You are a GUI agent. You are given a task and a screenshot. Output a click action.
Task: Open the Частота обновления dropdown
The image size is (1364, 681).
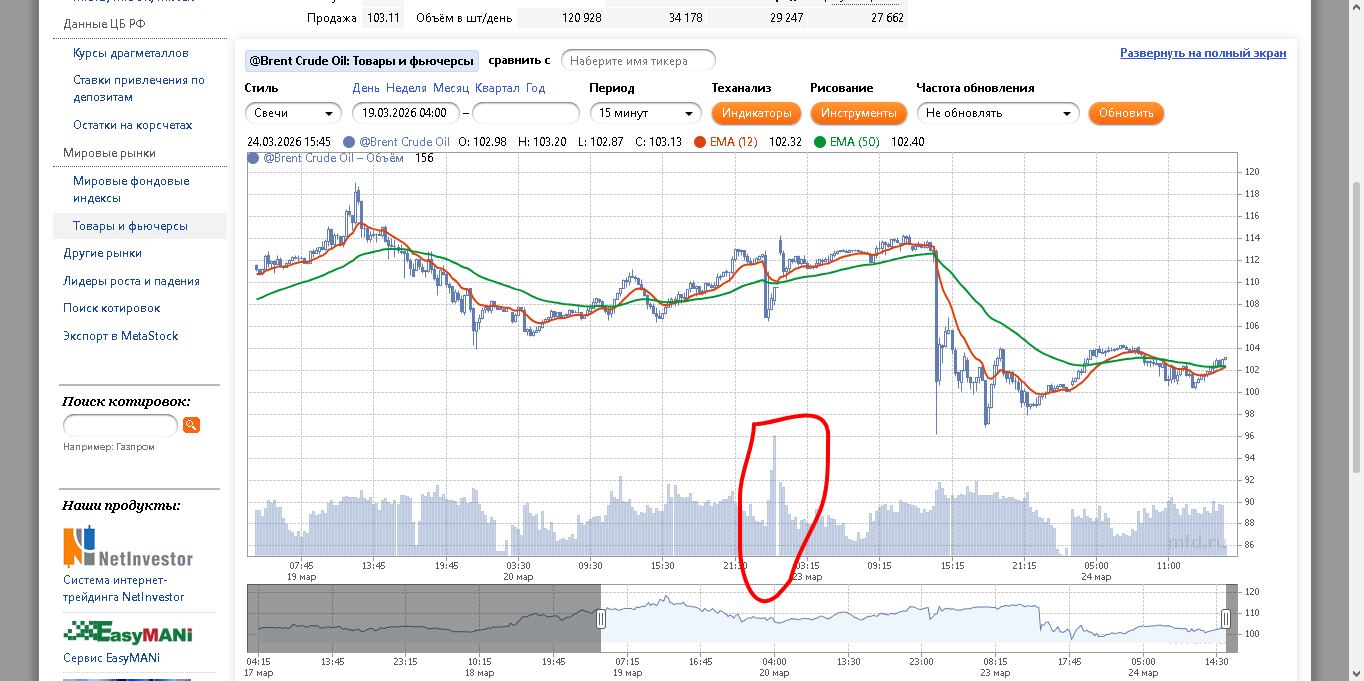tap(998, 113)
